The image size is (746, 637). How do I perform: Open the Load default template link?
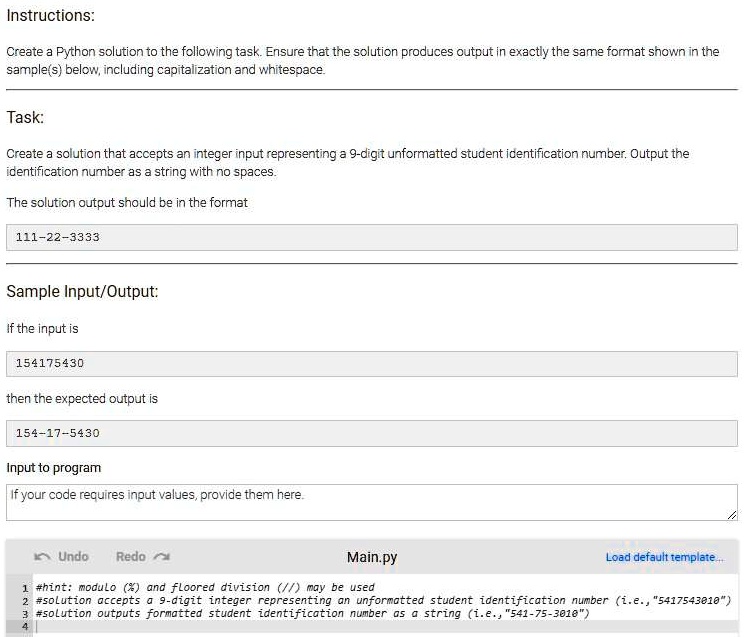664,557
